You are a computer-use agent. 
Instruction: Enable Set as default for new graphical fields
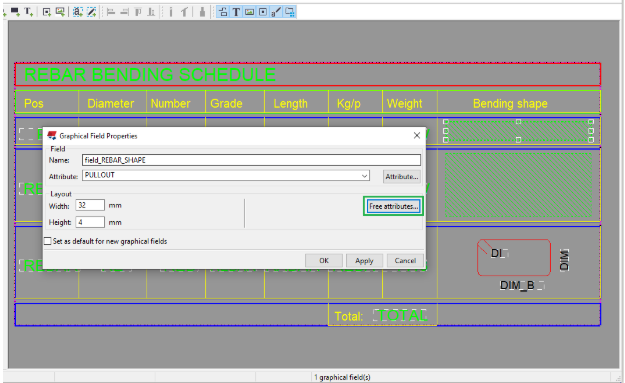coord(48,241)
